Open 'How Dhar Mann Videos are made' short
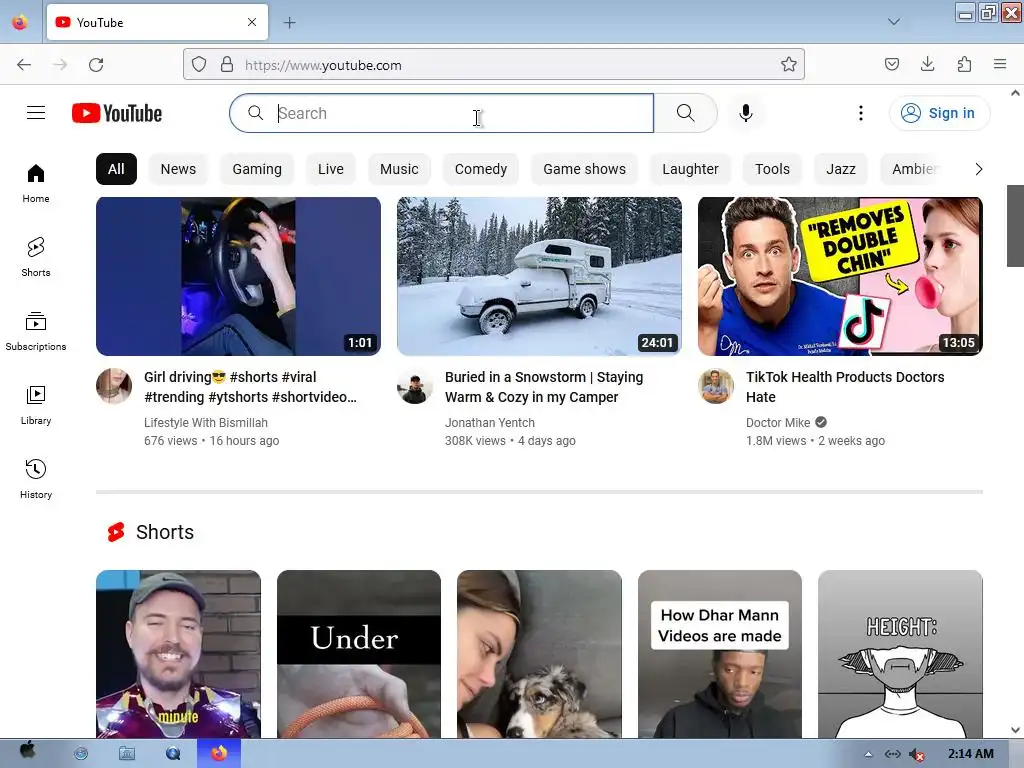The image size is (1024, 768). [720, 654]
